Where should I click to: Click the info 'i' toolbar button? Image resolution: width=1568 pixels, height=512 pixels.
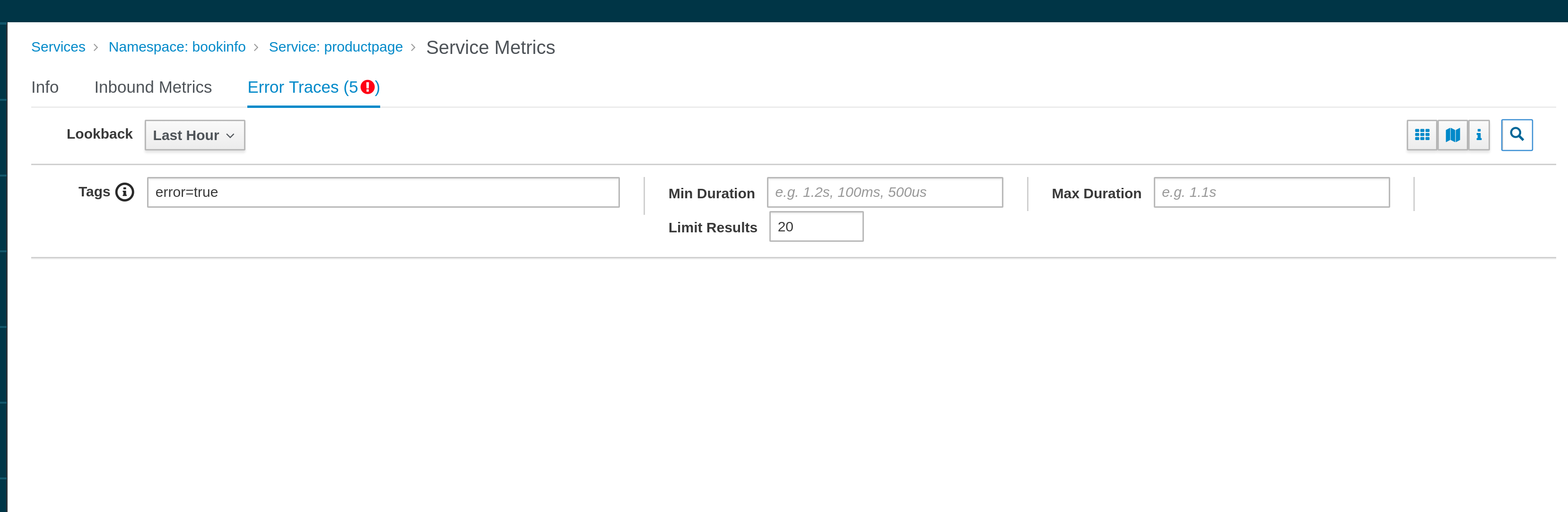1479,134
